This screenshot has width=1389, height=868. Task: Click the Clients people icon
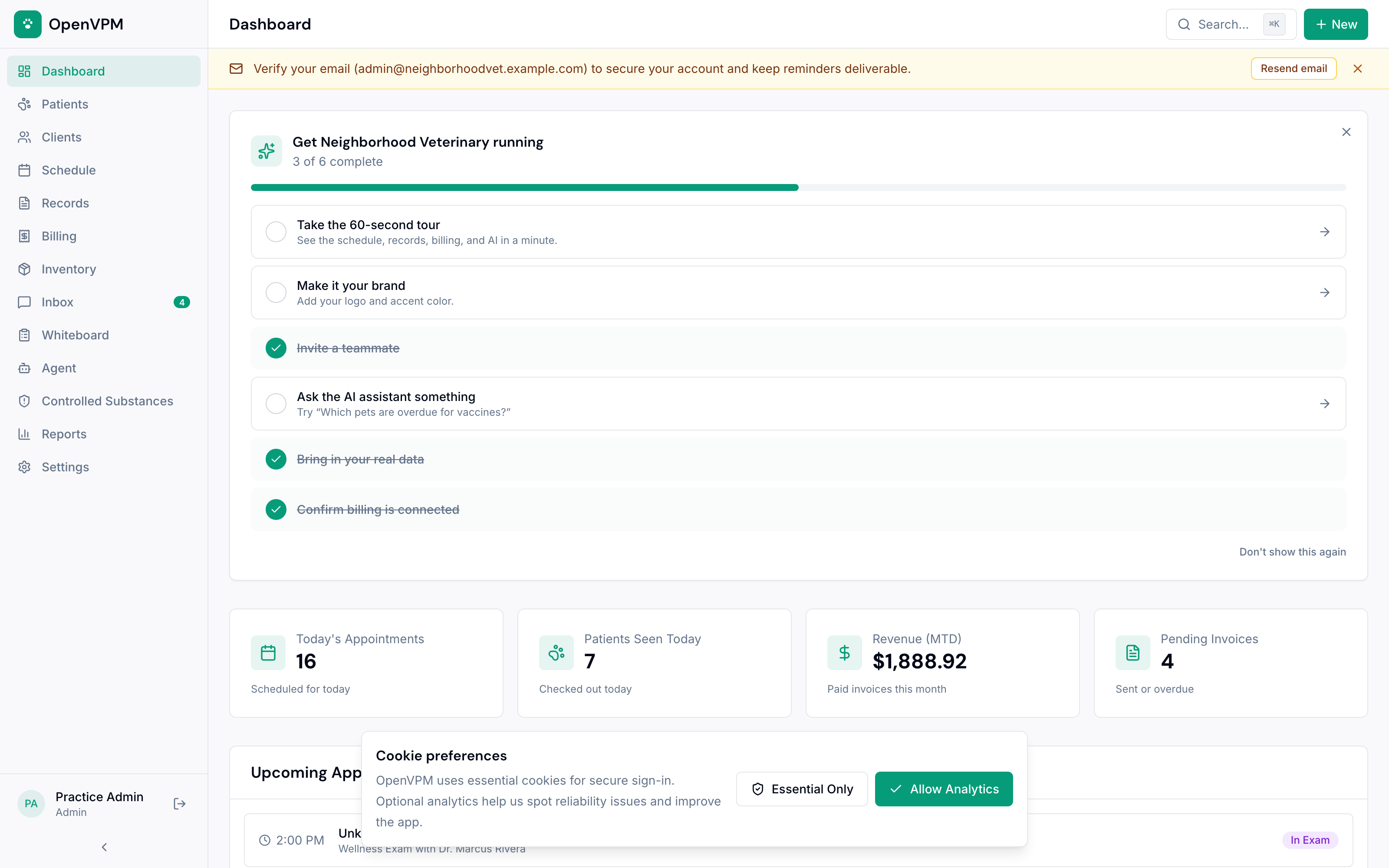(x=24, y=137)
